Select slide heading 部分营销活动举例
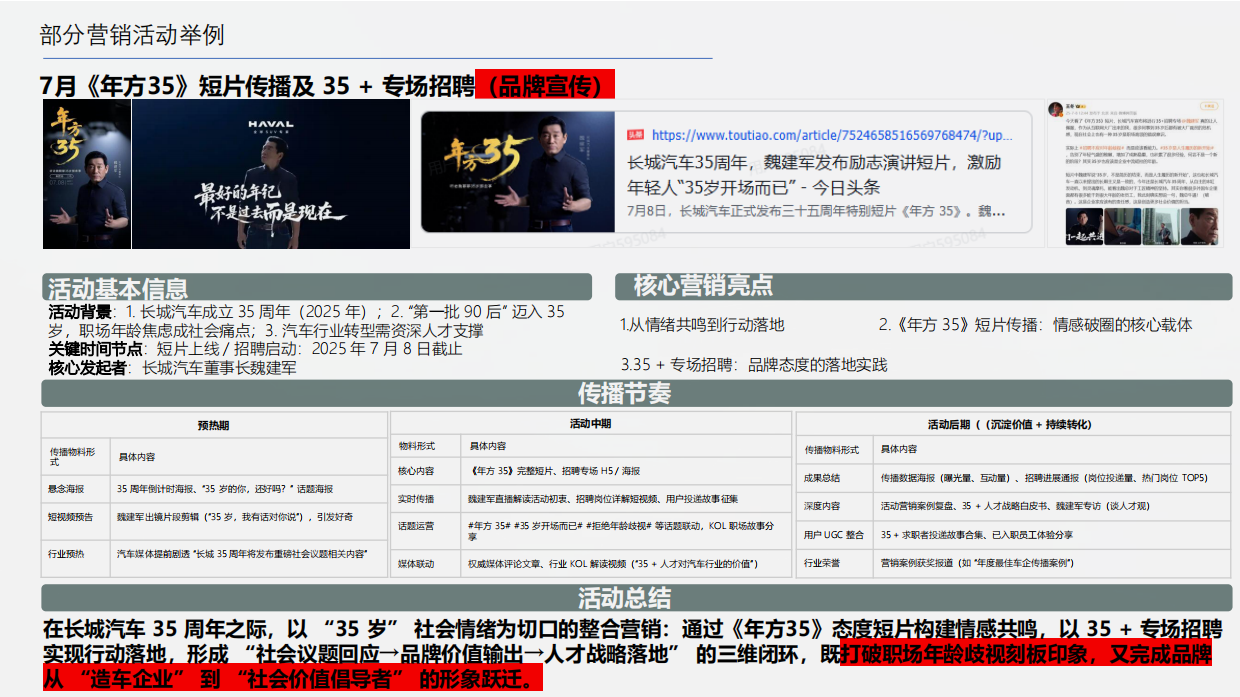Screen dimensions: 1240x697 pos(132,36)
